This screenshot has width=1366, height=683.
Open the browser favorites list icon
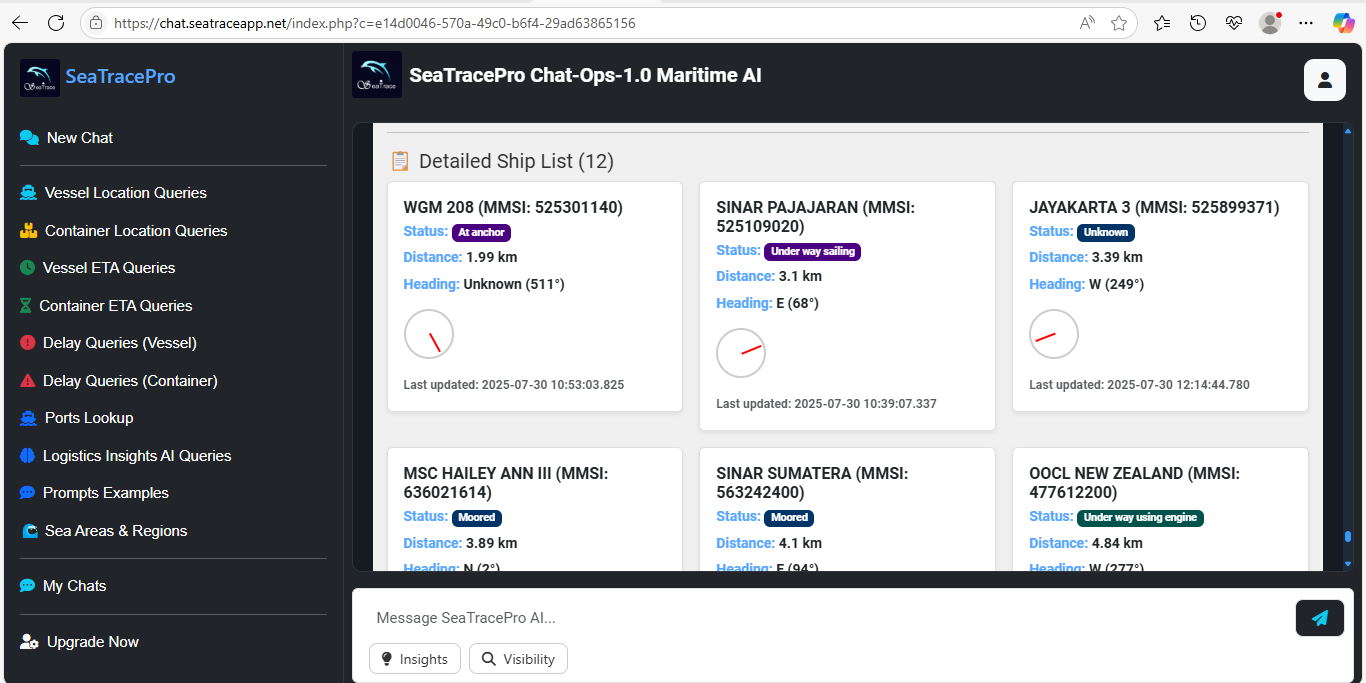click(x=1162, y=22)
